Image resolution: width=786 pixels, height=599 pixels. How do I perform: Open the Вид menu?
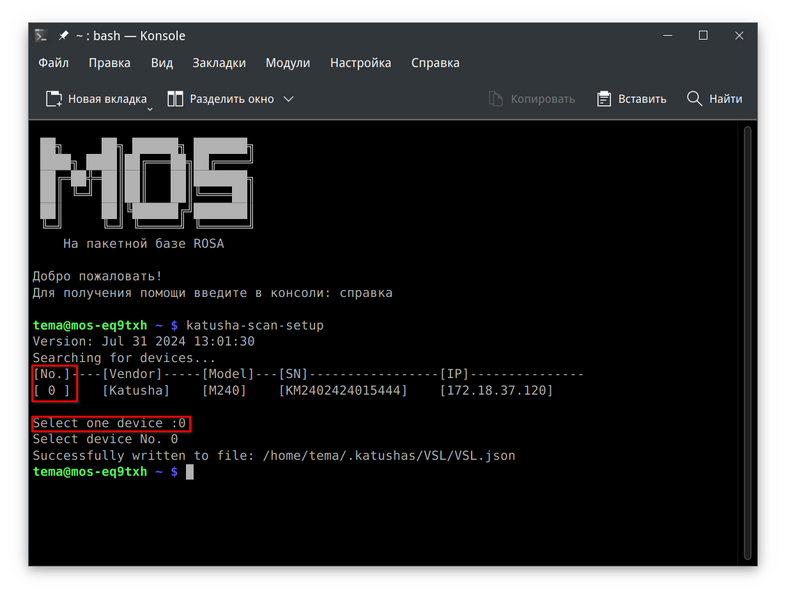coord(162,63)
